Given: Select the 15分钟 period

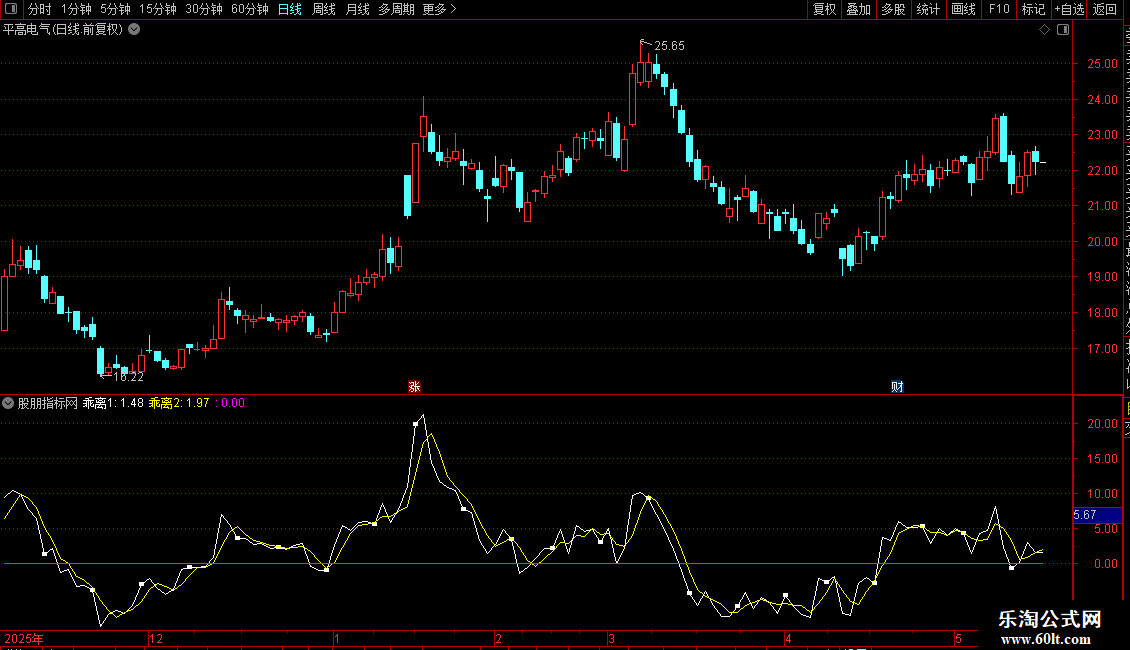Looking at the screenshot, I should [x=158, y=9].
